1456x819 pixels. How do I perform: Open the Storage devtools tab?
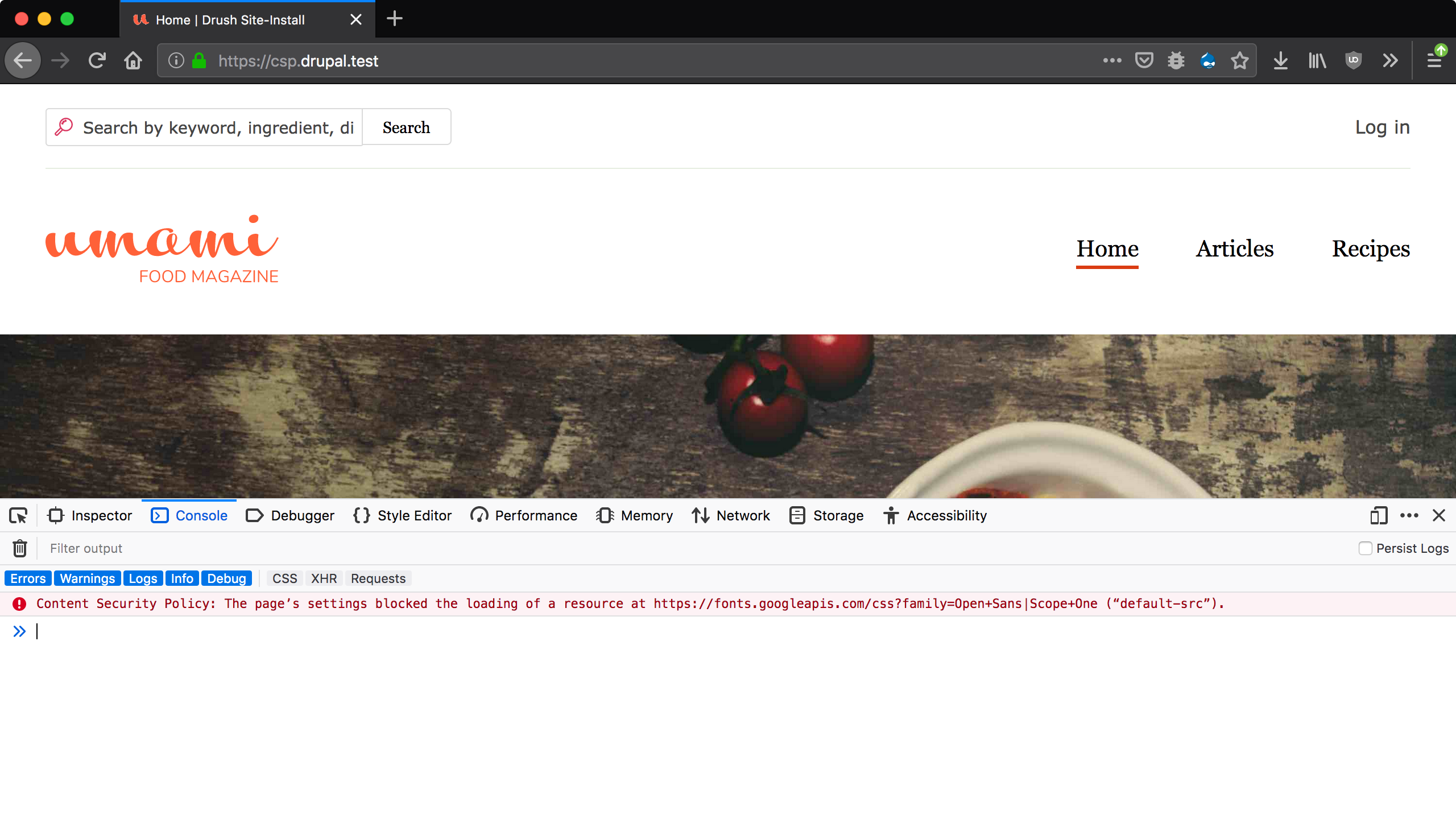(x=826, y=515)
